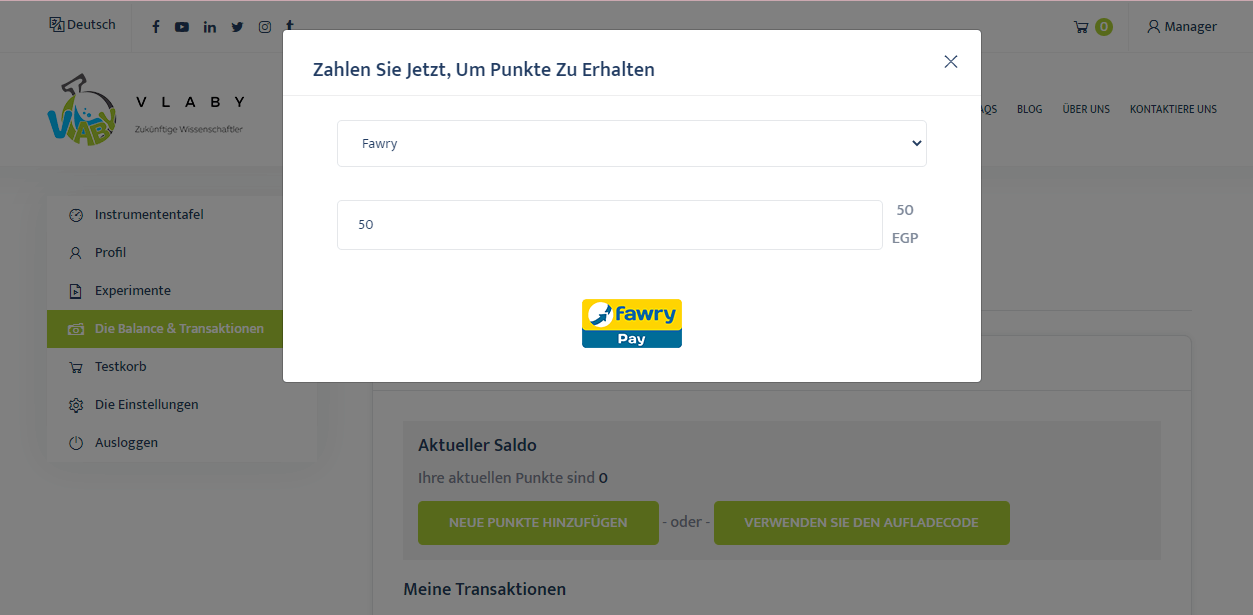Open Instrumententafel in the sidebar

coord(149,215)
